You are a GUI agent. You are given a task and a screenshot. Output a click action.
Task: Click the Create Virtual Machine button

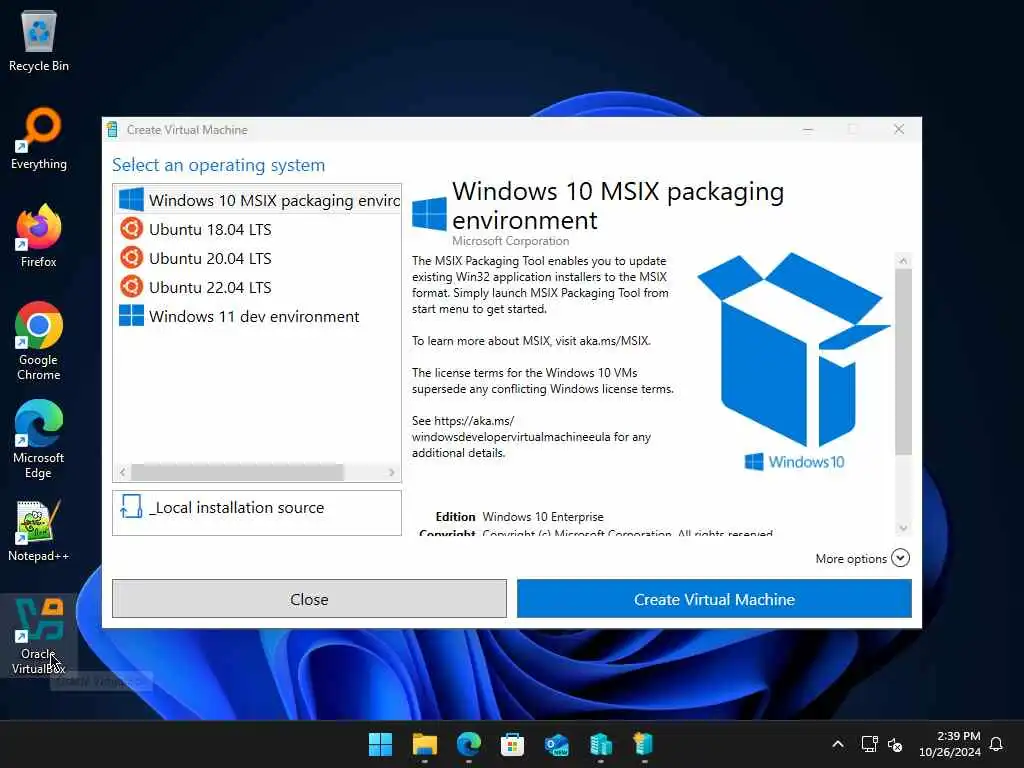tap(714, 599)
